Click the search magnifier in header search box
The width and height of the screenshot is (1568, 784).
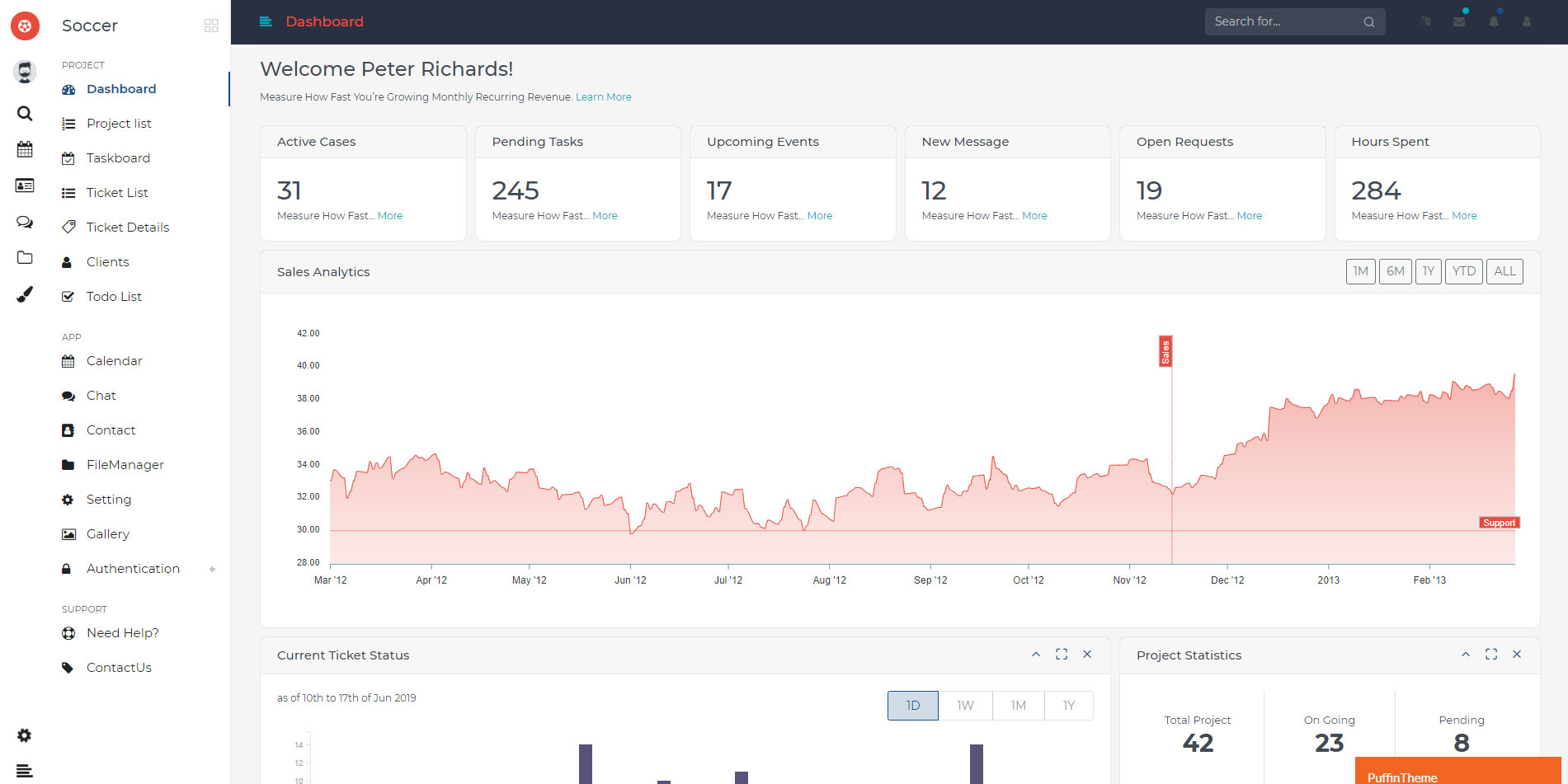1368,22
